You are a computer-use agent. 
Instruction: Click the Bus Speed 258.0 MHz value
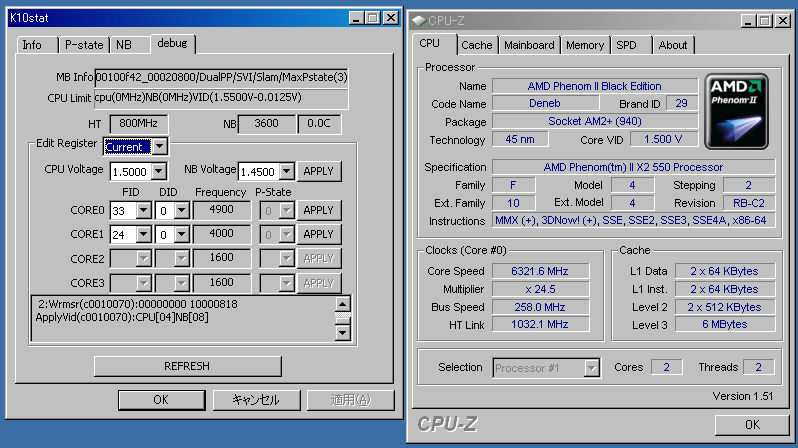[540, 307]
